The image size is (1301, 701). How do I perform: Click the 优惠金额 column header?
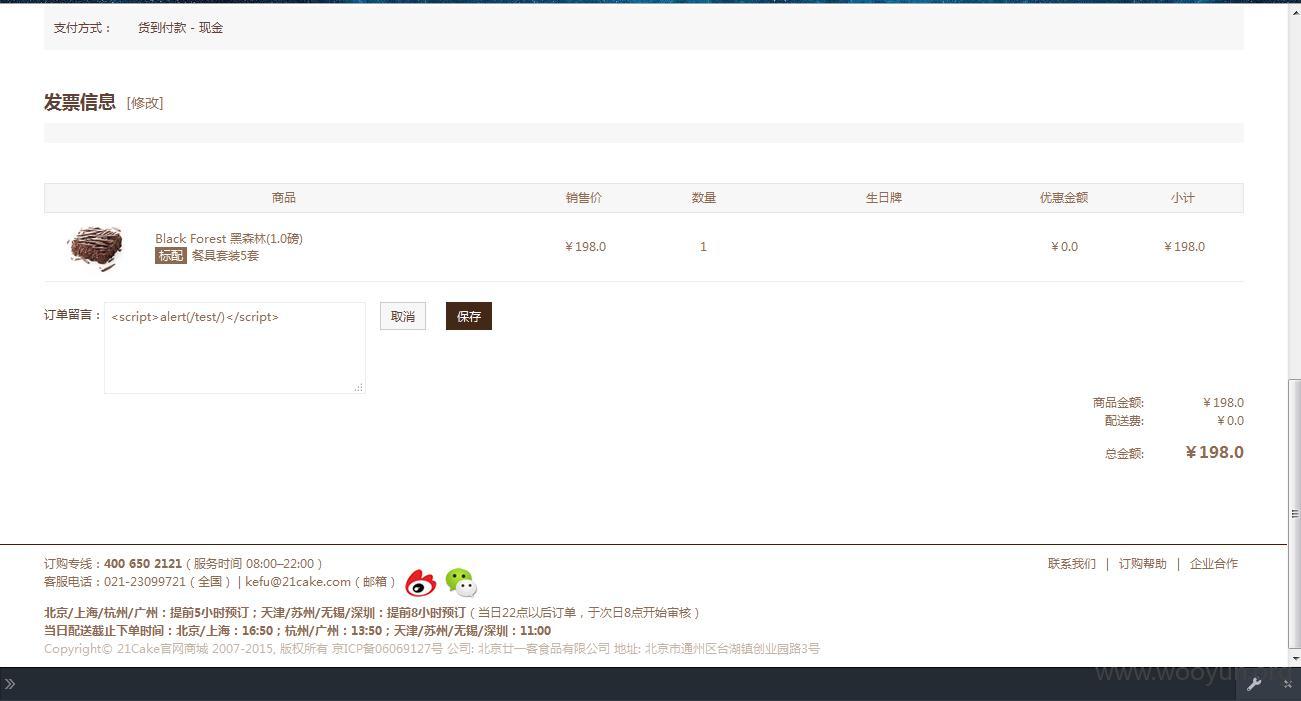click(1064, 198)
